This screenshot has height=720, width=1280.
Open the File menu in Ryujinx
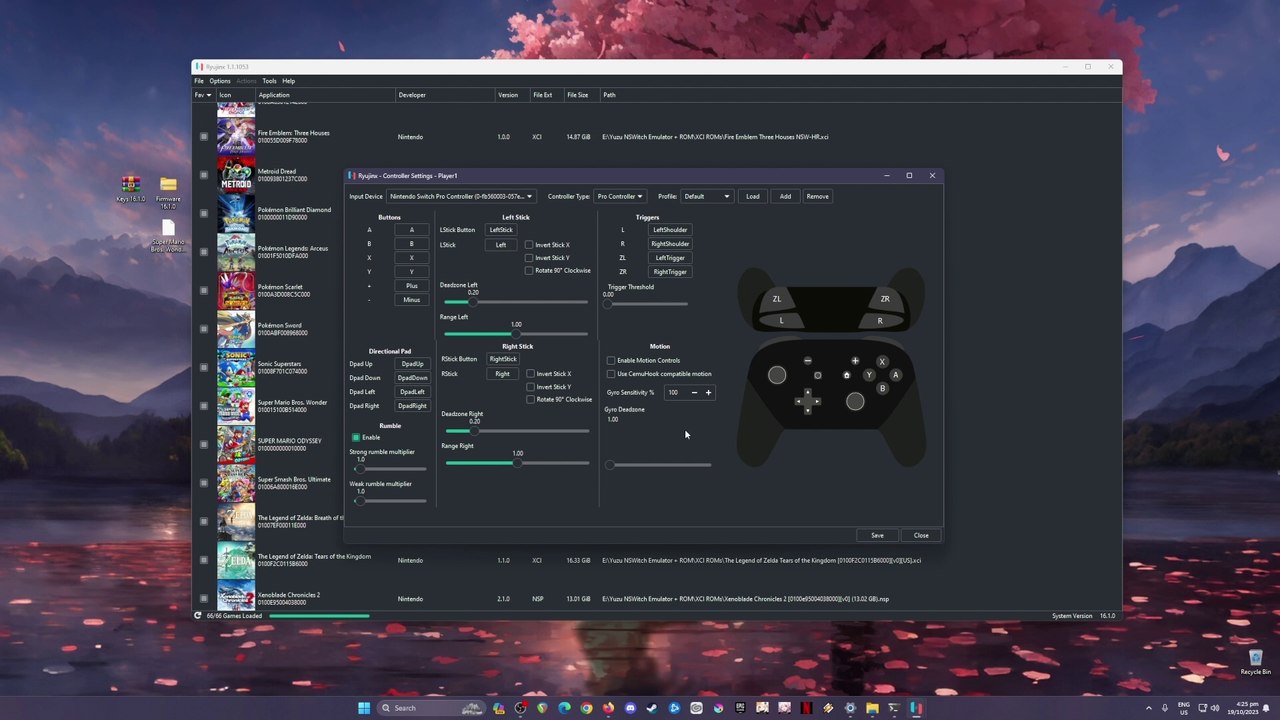pos(199,81)
